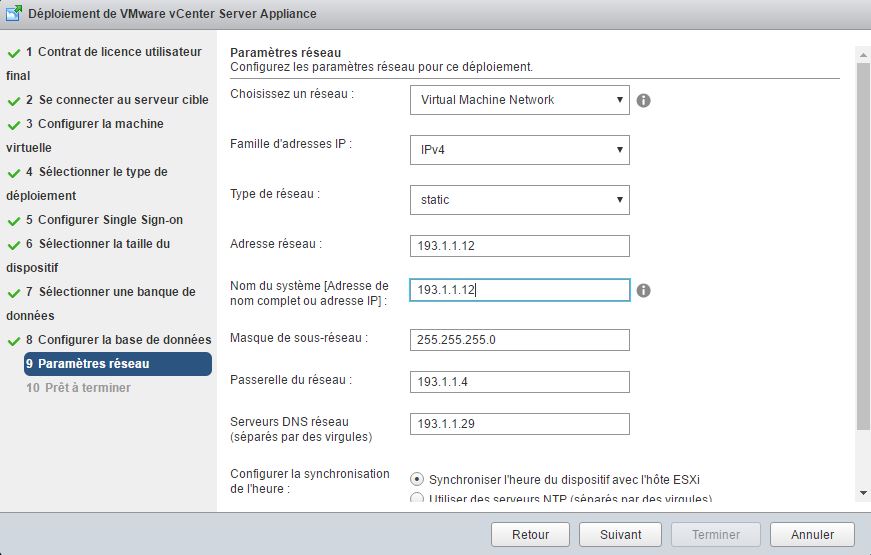This screenshot has width=871, height=555.
Task: Click the 'Famille d'adresses IP :' label
Action: click(x=291, y=144)
